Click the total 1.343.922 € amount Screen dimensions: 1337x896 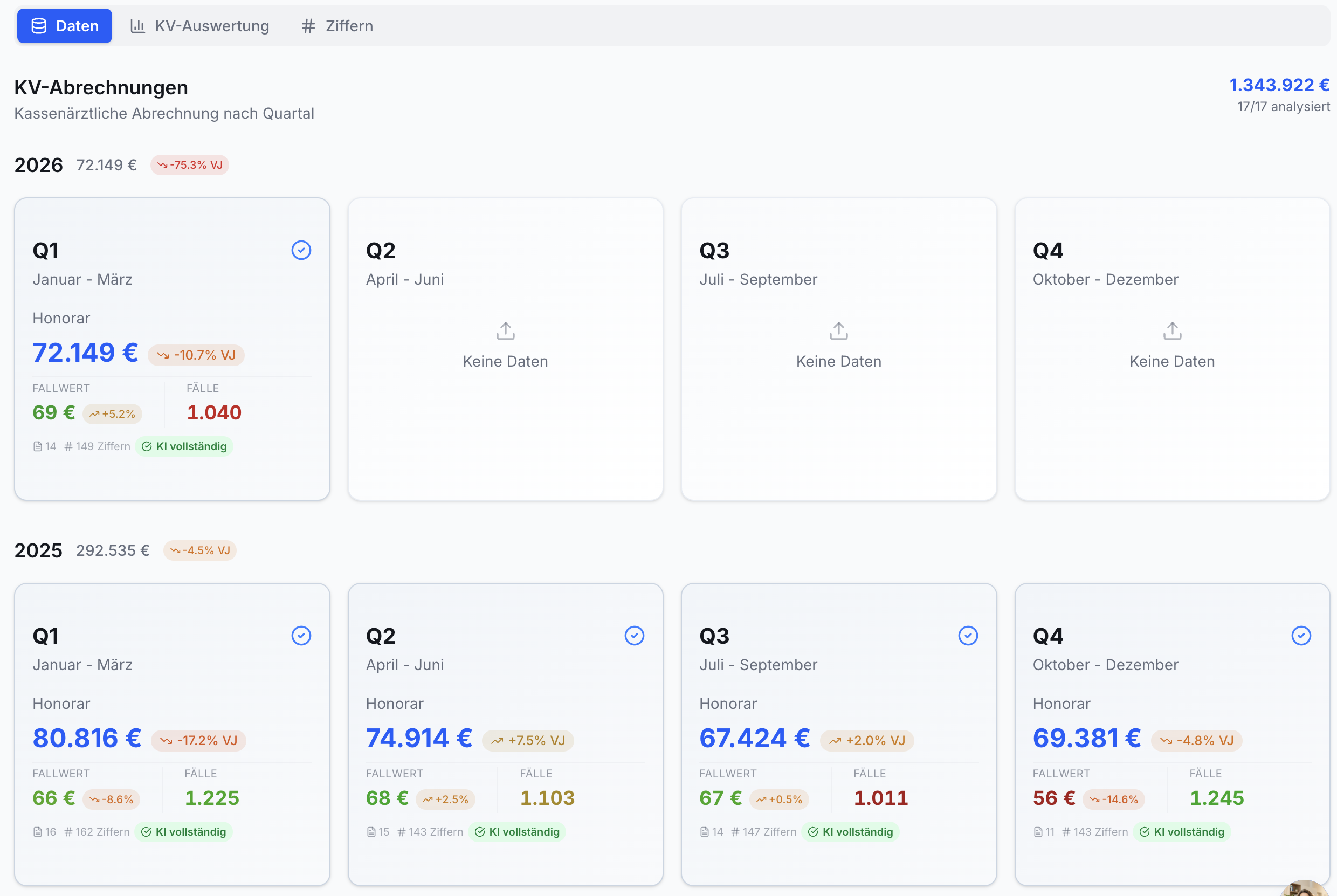[1280, 85]
